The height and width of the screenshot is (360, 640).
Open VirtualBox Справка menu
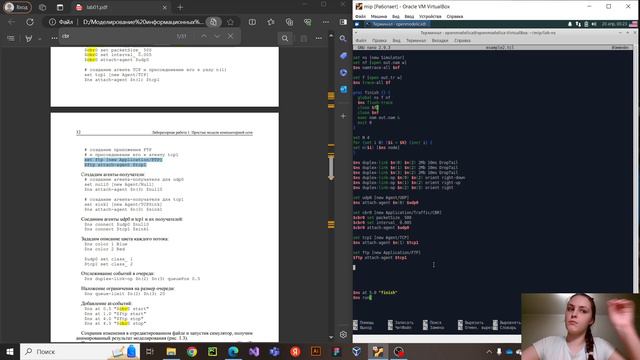pyautogui.click(x=455, y=16)
